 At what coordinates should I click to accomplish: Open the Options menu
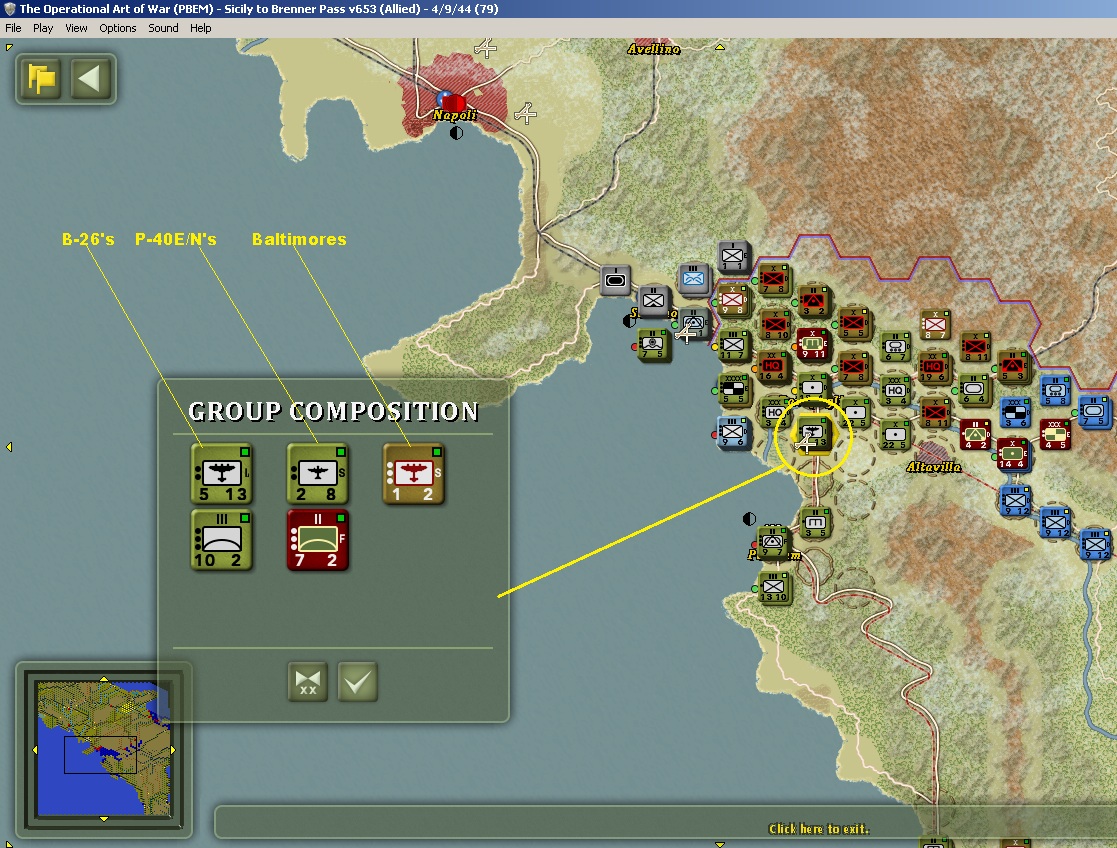[x=118, y=28]
